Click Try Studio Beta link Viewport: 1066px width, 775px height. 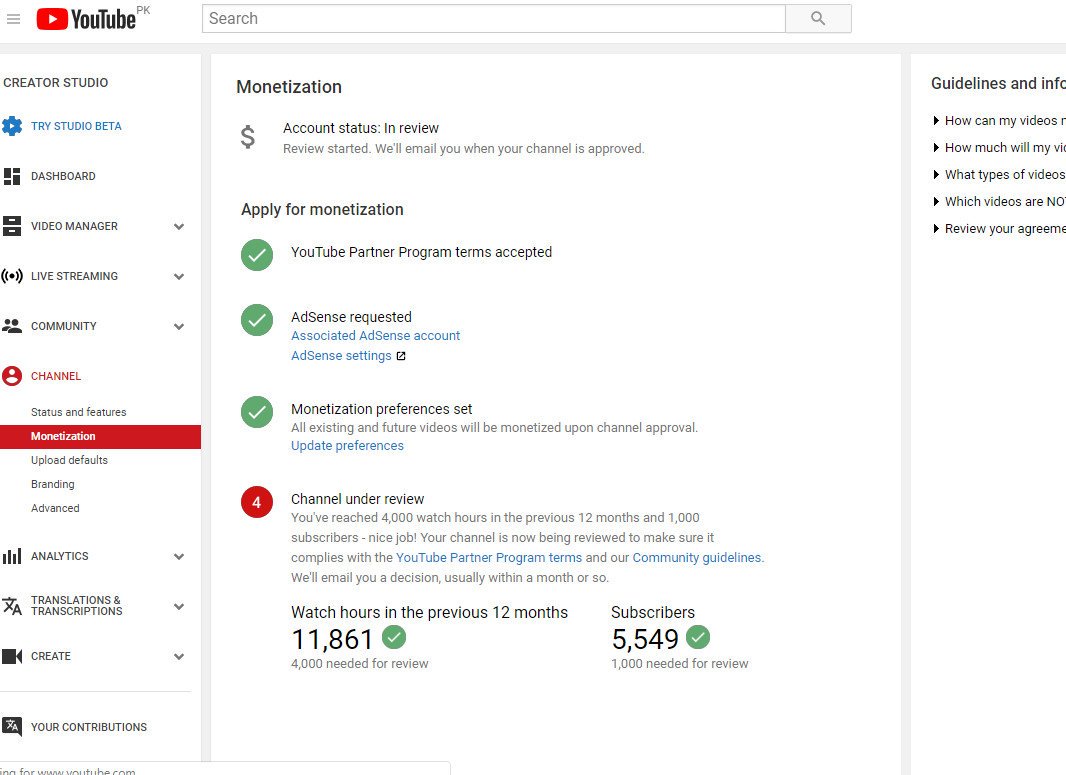[x=76, y=126]
